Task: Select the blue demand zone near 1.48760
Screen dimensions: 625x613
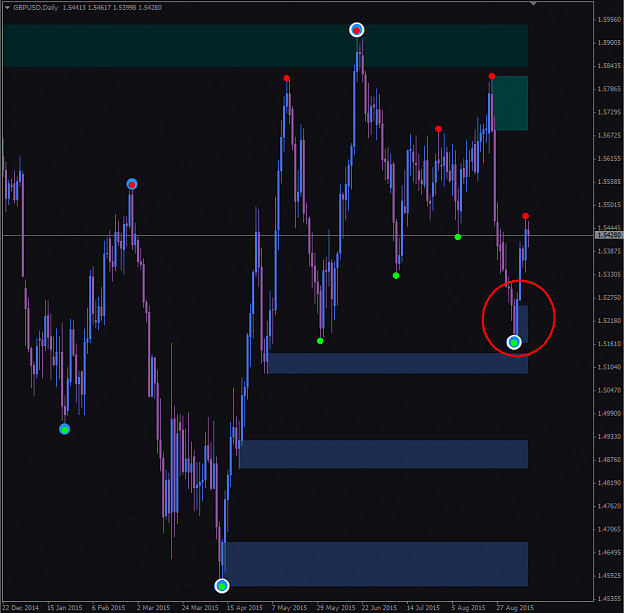Action: (384, 454)
